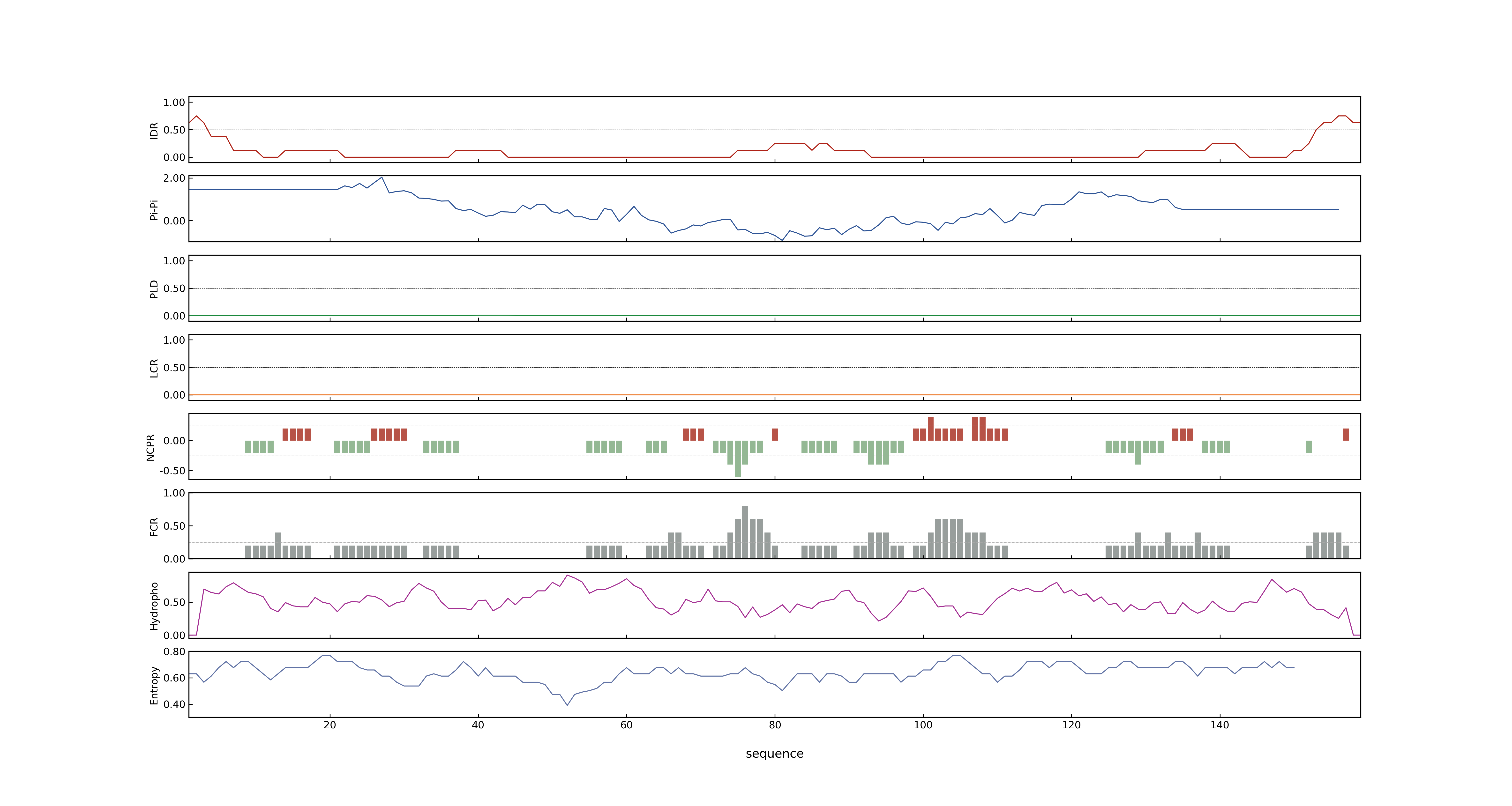This screenshot has height=806, width=1512.
Task: Click the Pi-Pi curve peak near position 27
Action: (x=382, y=177)
